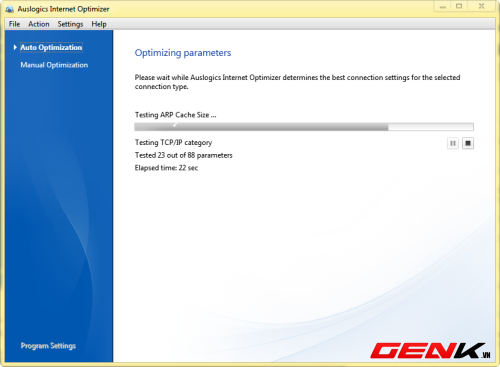The height and width of the screenshot is (367, 500).
Task: Open Program Settings in the sidebar
Action: click(48, 346)
